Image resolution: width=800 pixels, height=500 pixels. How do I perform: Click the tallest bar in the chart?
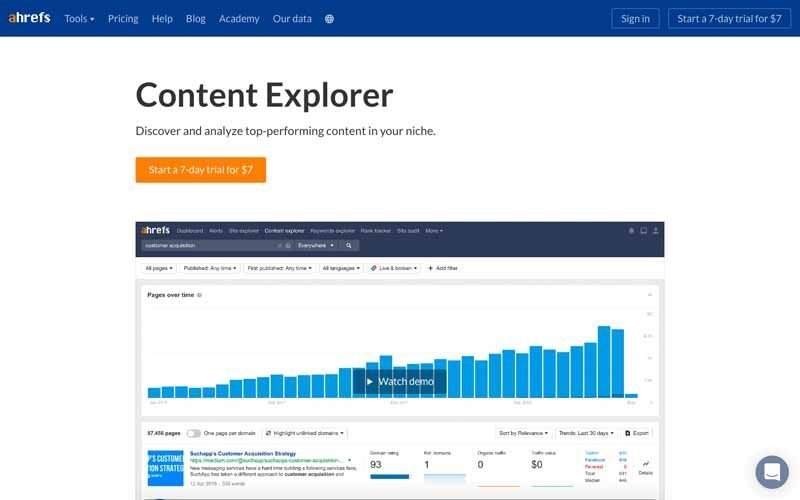pyautogui.click(x=604, y=362)
